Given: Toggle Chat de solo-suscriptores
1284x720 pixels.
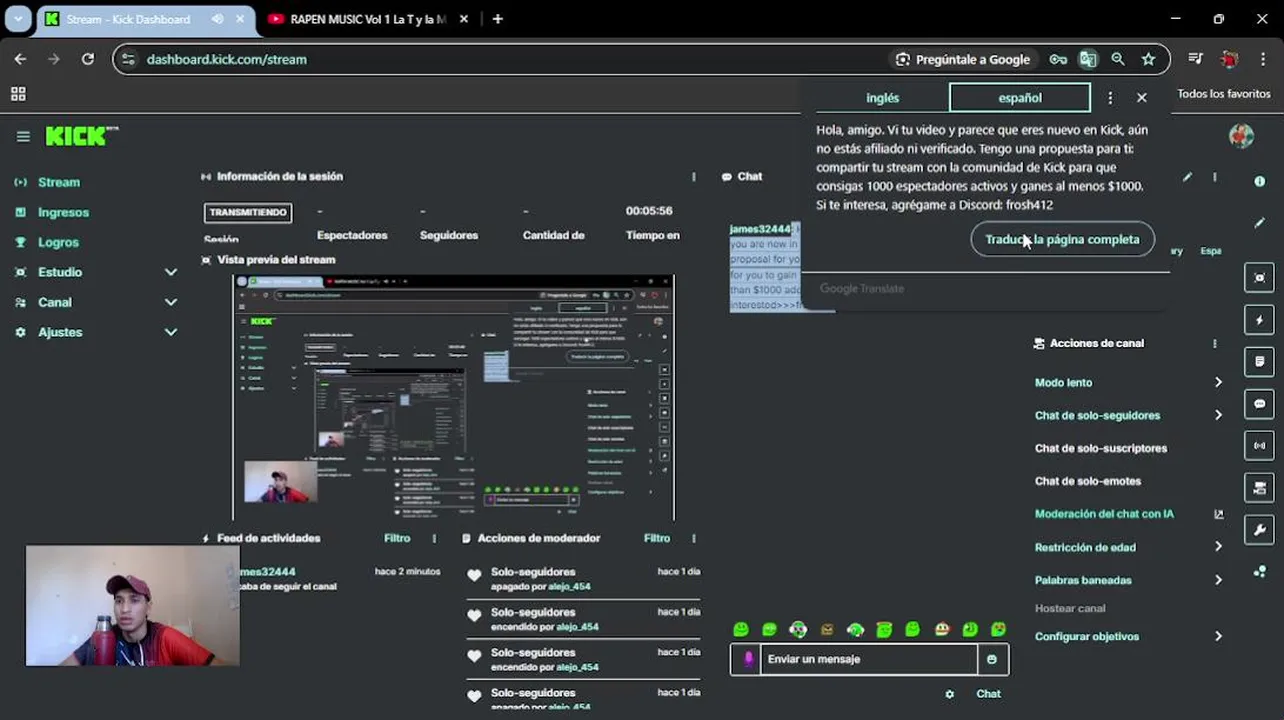Looking at the screenshot, I should click(1101, 448).
